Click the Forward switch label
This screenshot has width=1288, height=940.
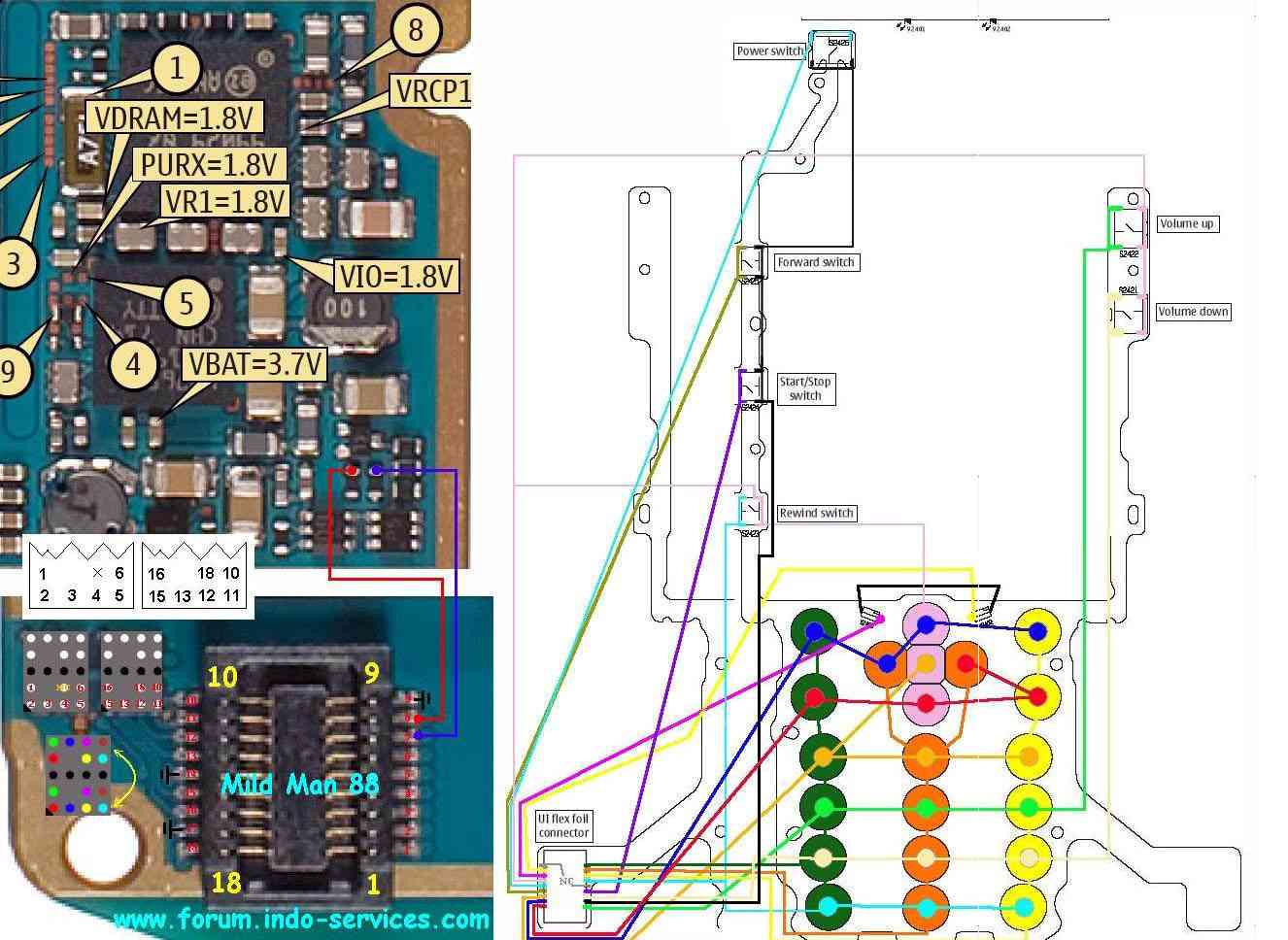(816, 262)
